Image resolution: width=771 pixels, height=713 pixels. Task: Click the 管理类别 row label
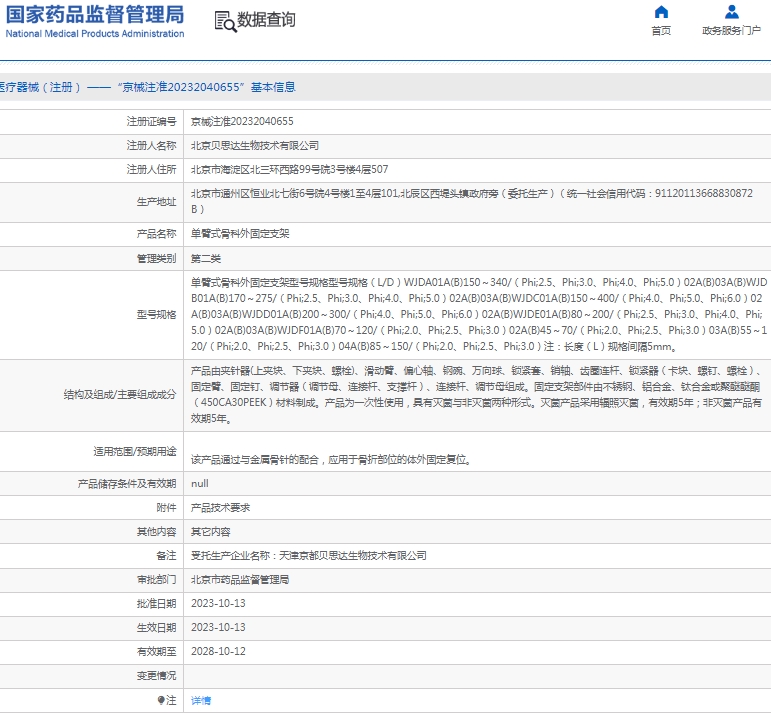pos(156,259)
